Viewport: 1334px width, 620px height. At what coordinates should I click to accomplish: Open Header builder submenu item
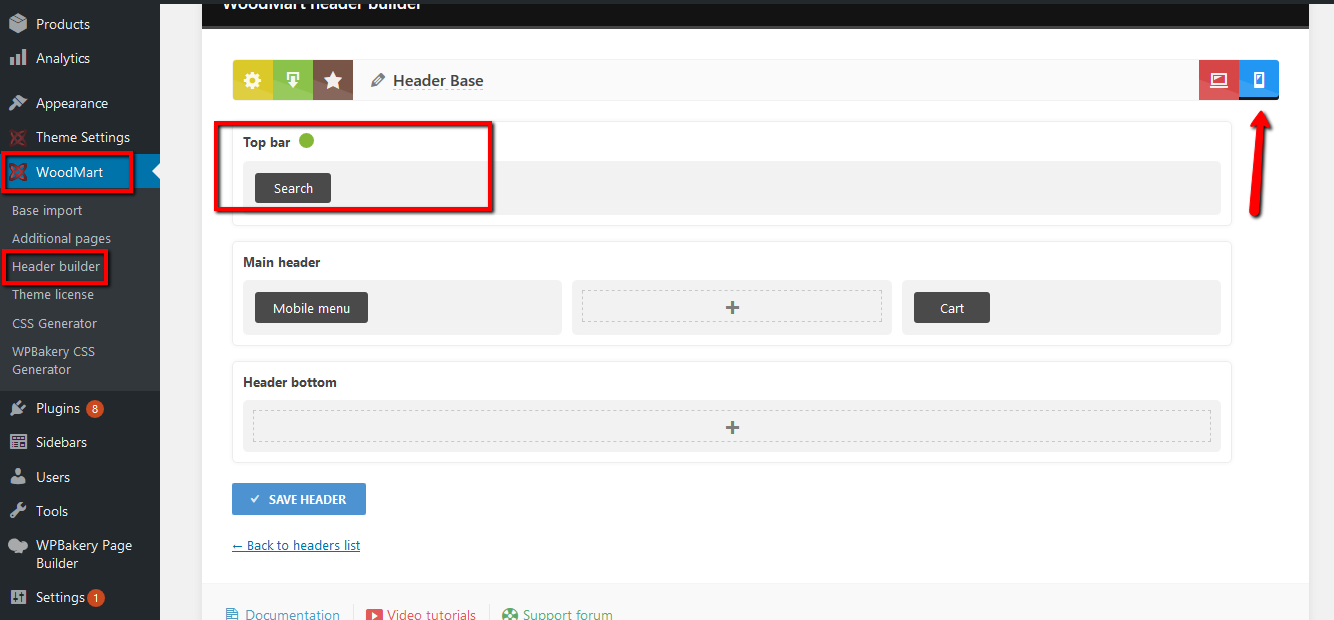pyautogui.click(x=56, y=267)
